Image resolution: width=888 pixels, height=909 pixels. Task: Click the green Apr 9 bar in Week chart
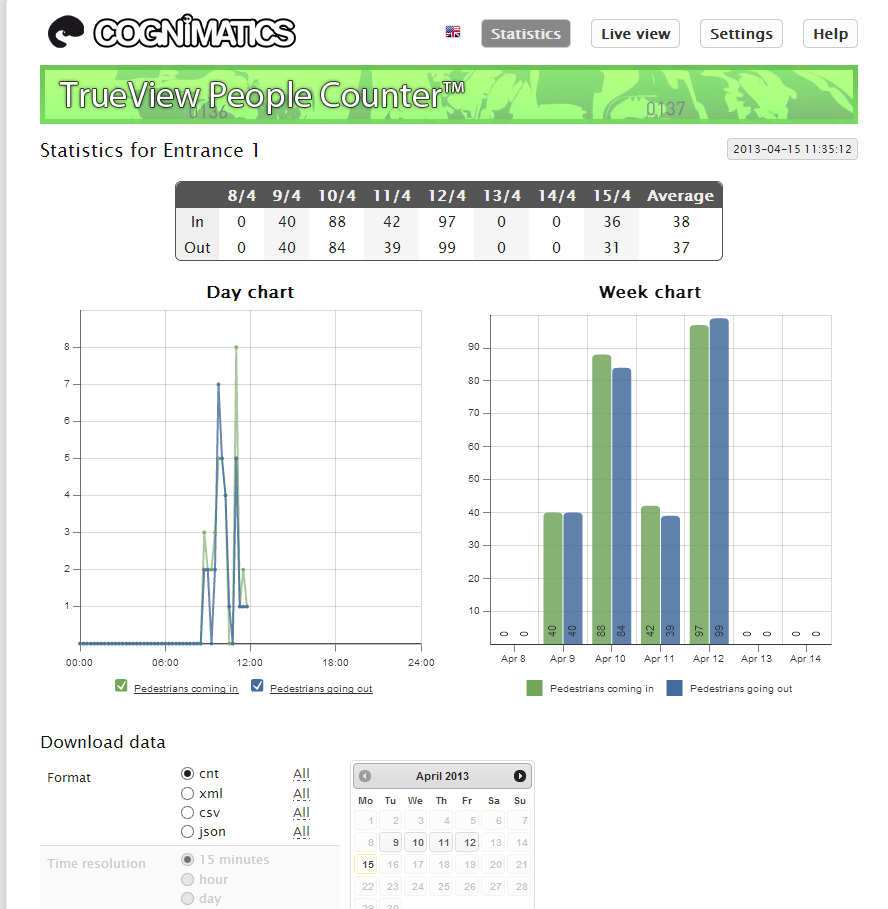click(553, 578)
